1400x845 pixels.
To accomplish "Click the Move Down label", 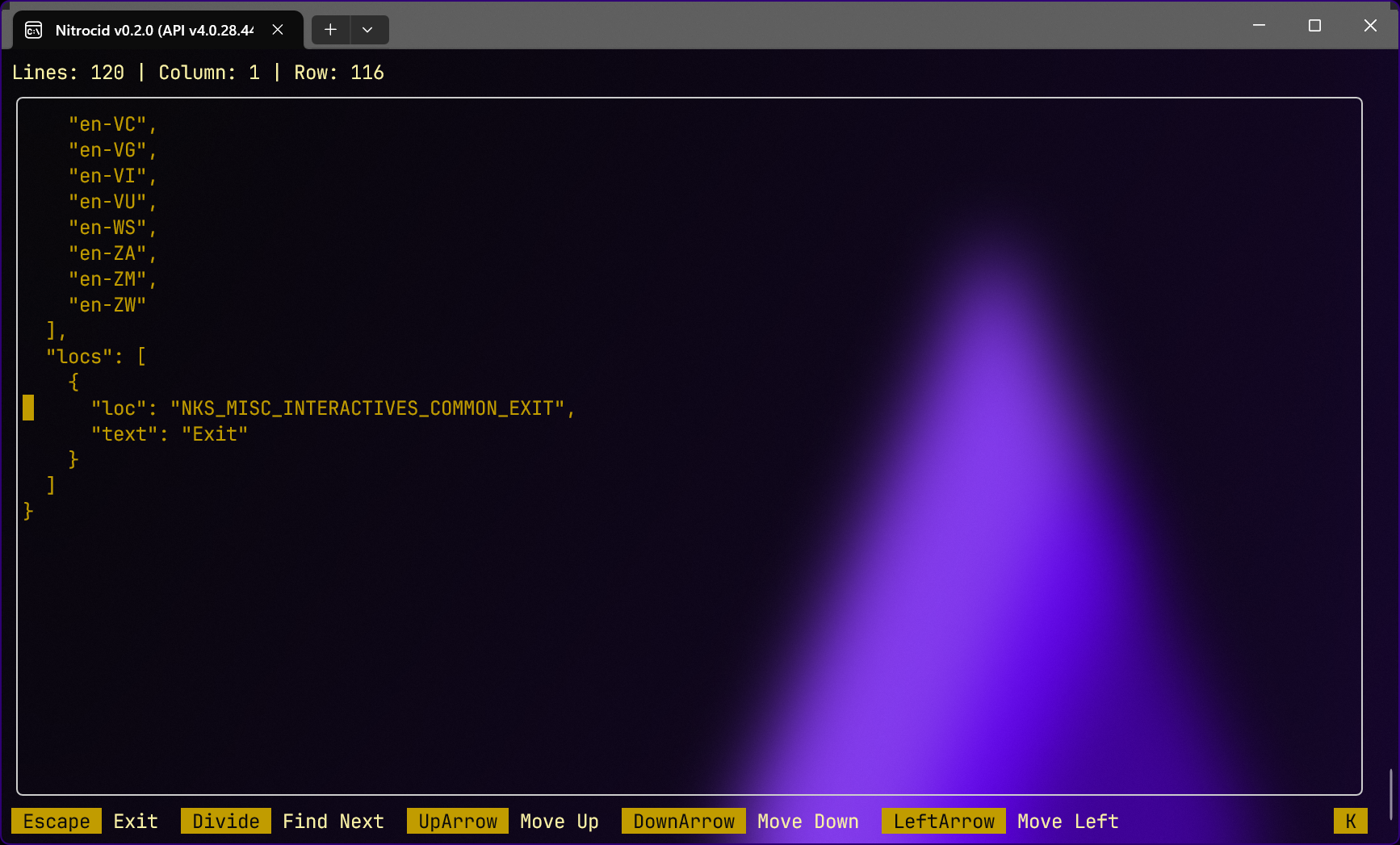I will [808, 821].
